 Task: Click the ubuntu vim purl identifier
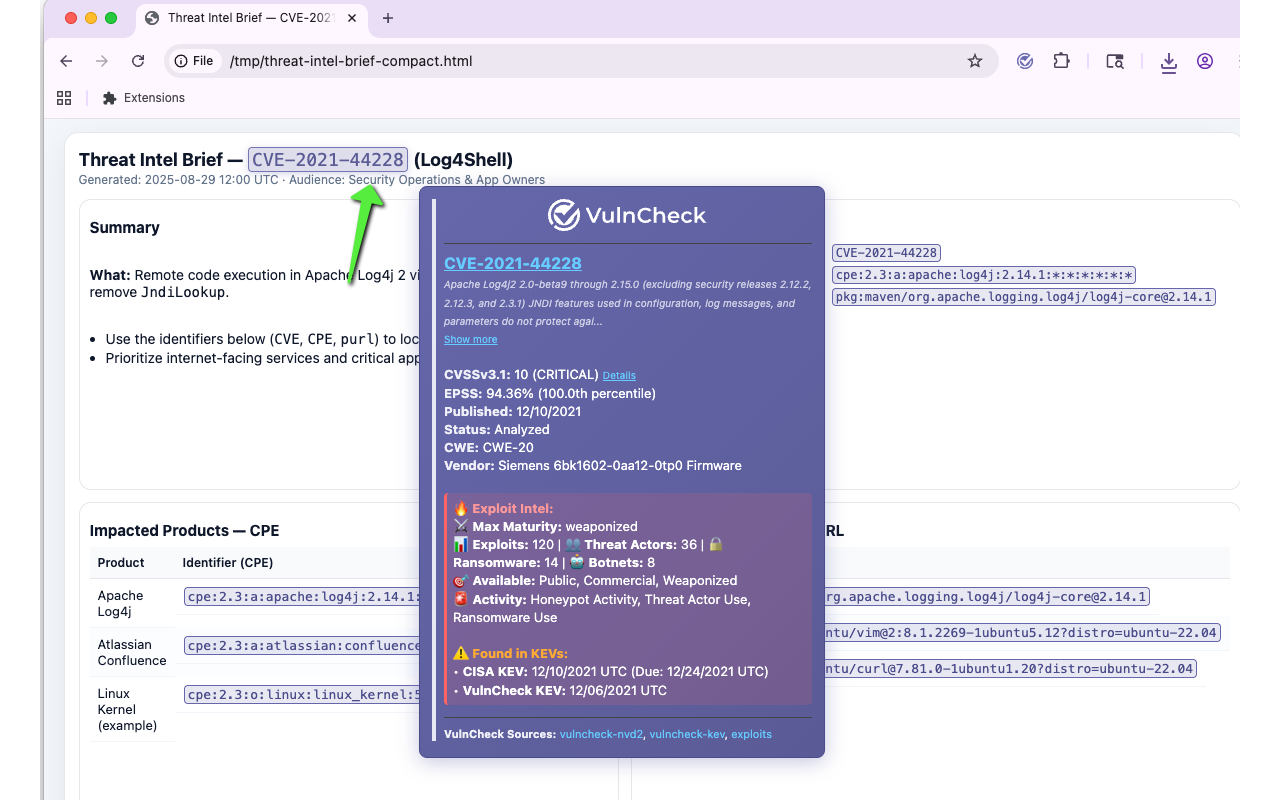coord(1023,633)
